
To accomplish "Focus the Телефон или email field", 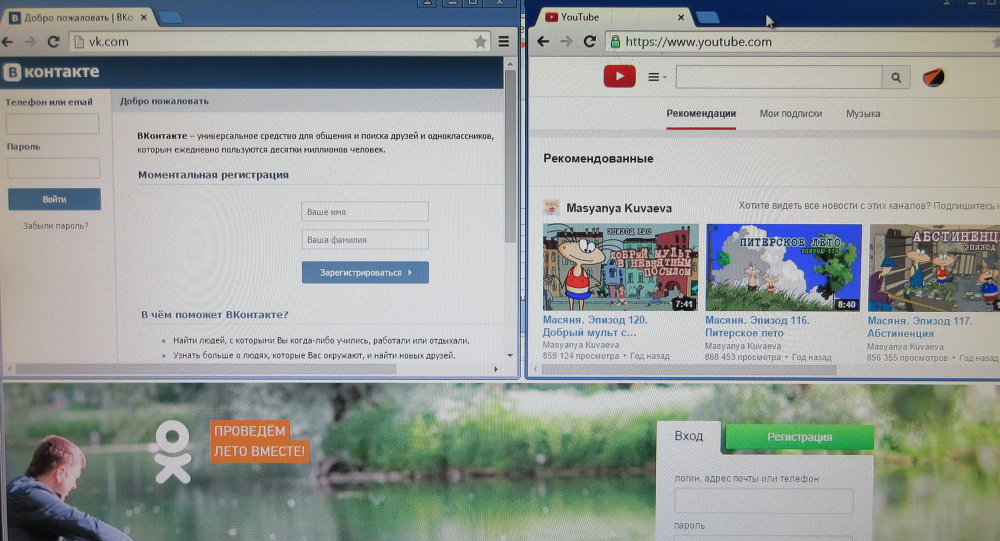I will [53, 124].
